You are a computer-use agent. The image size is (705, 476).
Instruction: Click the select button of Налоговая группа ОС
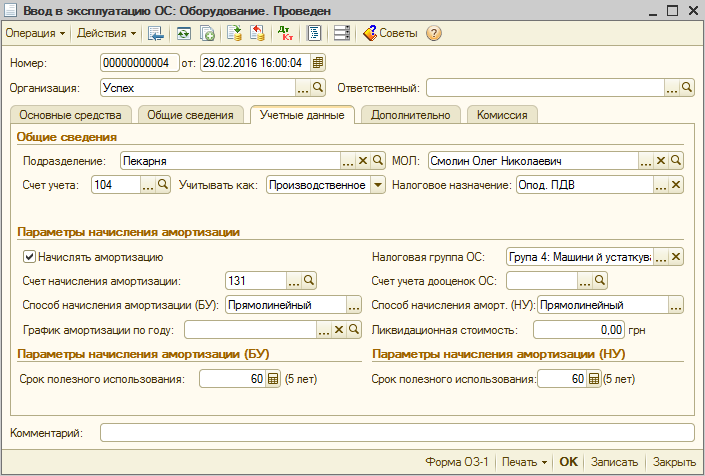pyautogui.click(x=660, y=257)
